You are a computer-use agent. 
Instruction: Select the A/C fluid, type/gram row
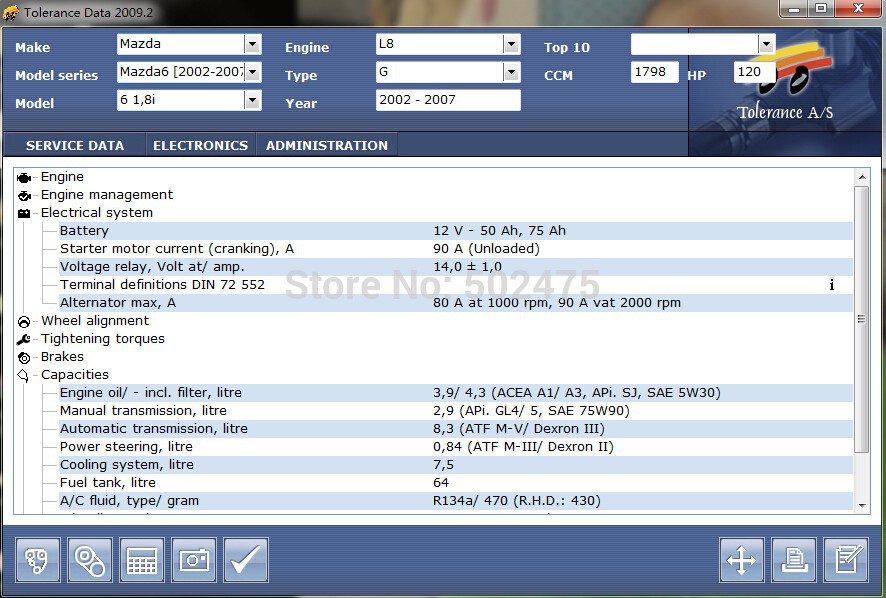[456, 501]
